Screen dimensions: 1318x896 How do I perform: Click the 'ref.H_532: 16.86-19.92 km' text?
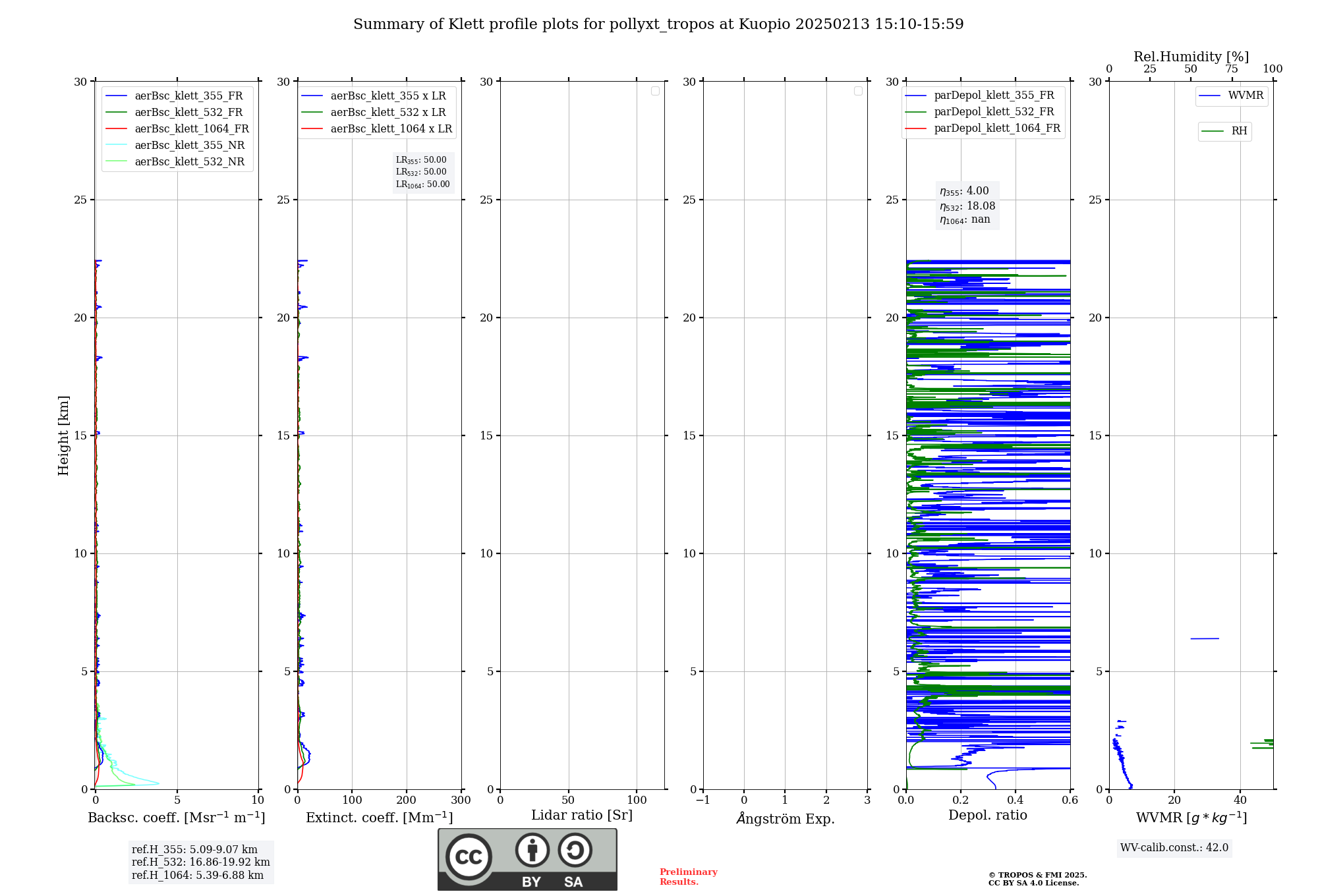point(201,862)
